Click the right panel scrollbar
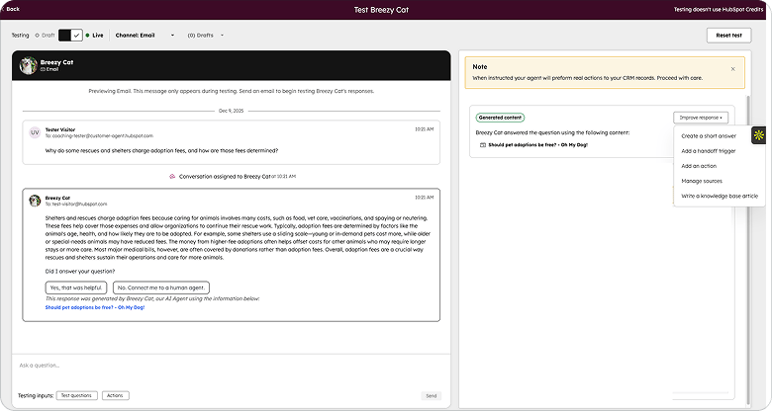 coord(748,249)
